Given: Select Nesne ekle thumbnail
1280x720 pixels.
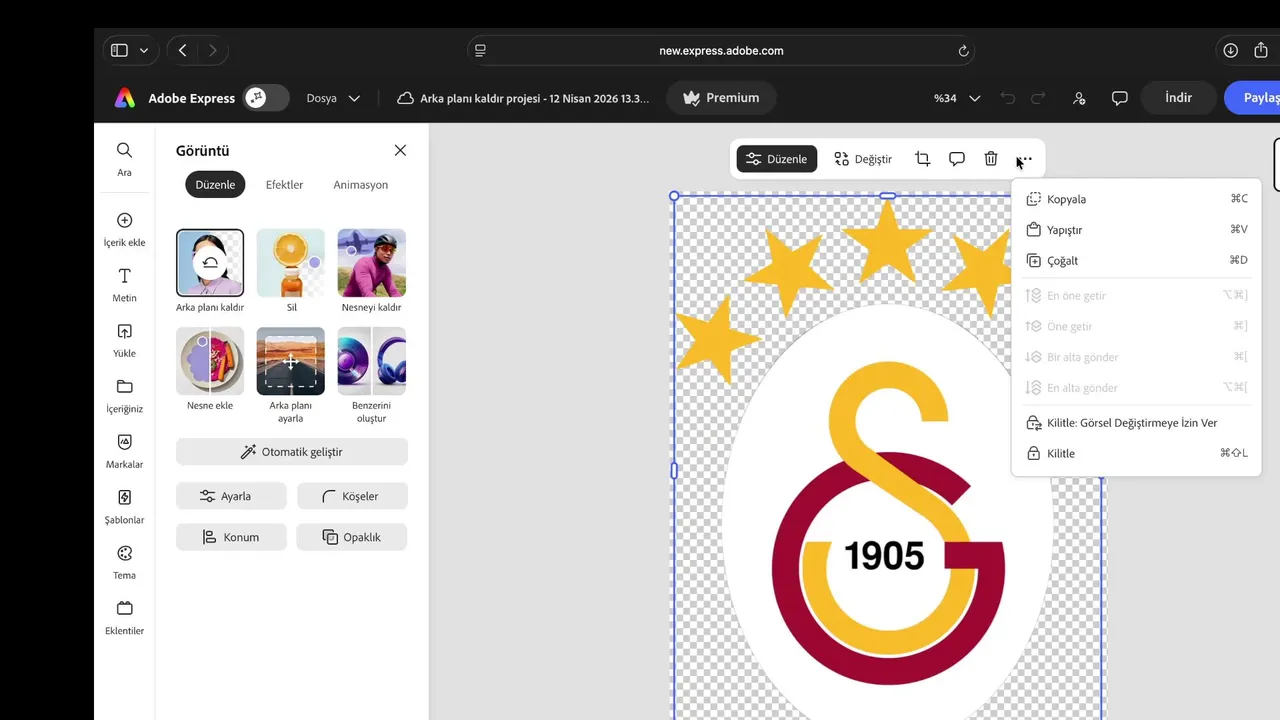Looking at the screenshot, I should [210, 361].
